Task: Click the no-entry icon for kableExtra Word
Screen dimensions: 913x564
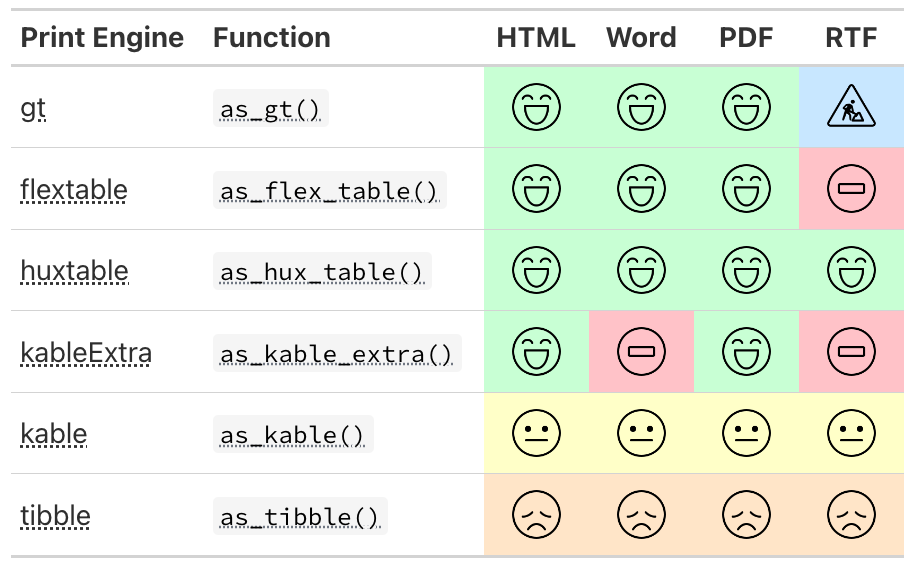Action: 641,351
